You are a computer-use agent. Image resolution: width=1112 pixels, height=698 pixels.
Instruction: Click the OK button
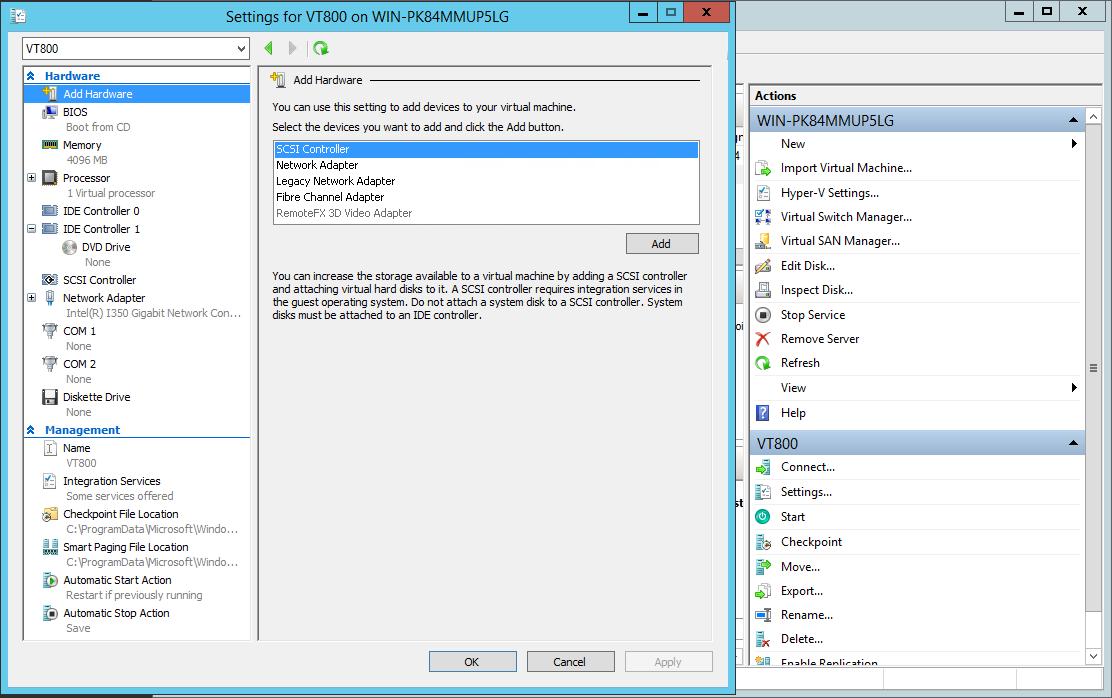click(472, 662)
